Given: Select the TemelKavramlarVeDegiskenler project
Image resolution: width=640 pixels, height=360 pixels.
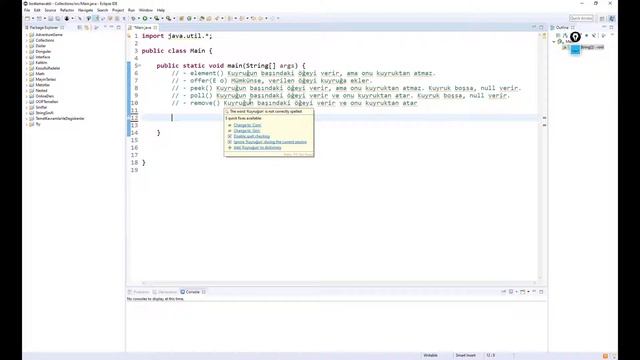Looking at the screenshot, I should tap(60, 118).
